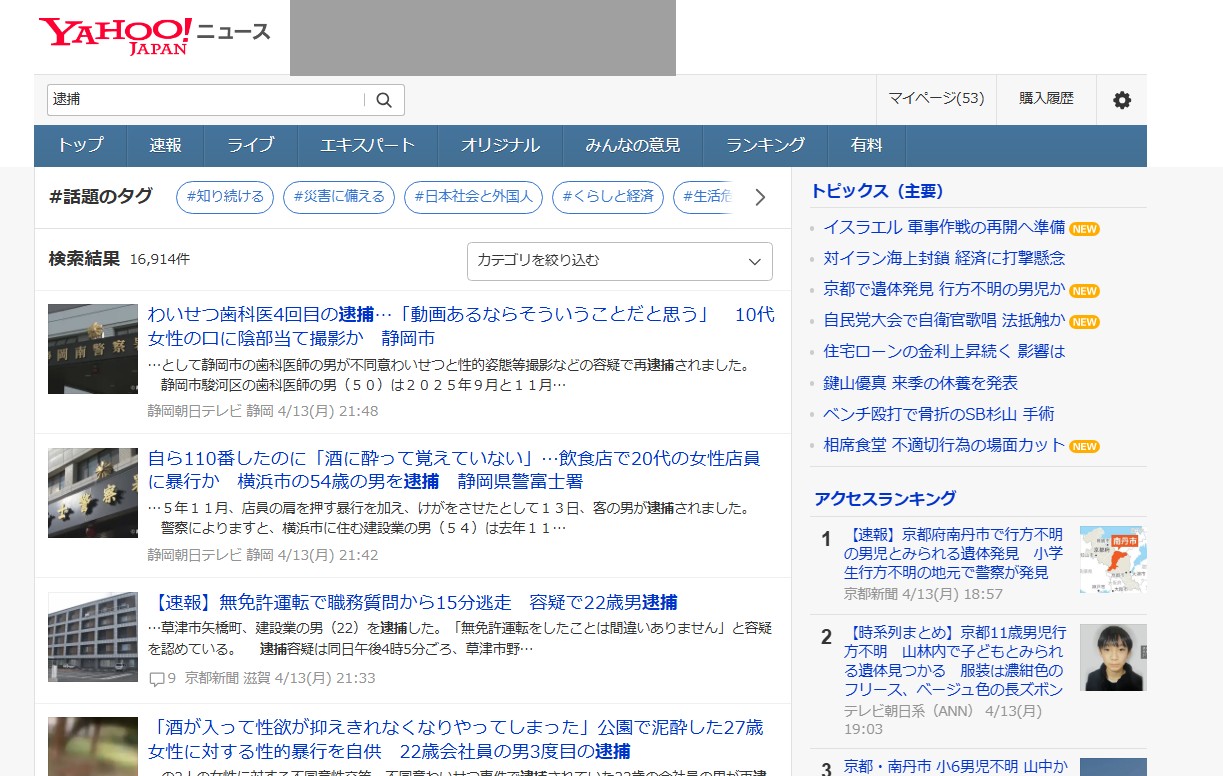The image size is (1223, 776).
Task: Expand the カテゴリを絞り込む dropdown
Action: (619, 261)
